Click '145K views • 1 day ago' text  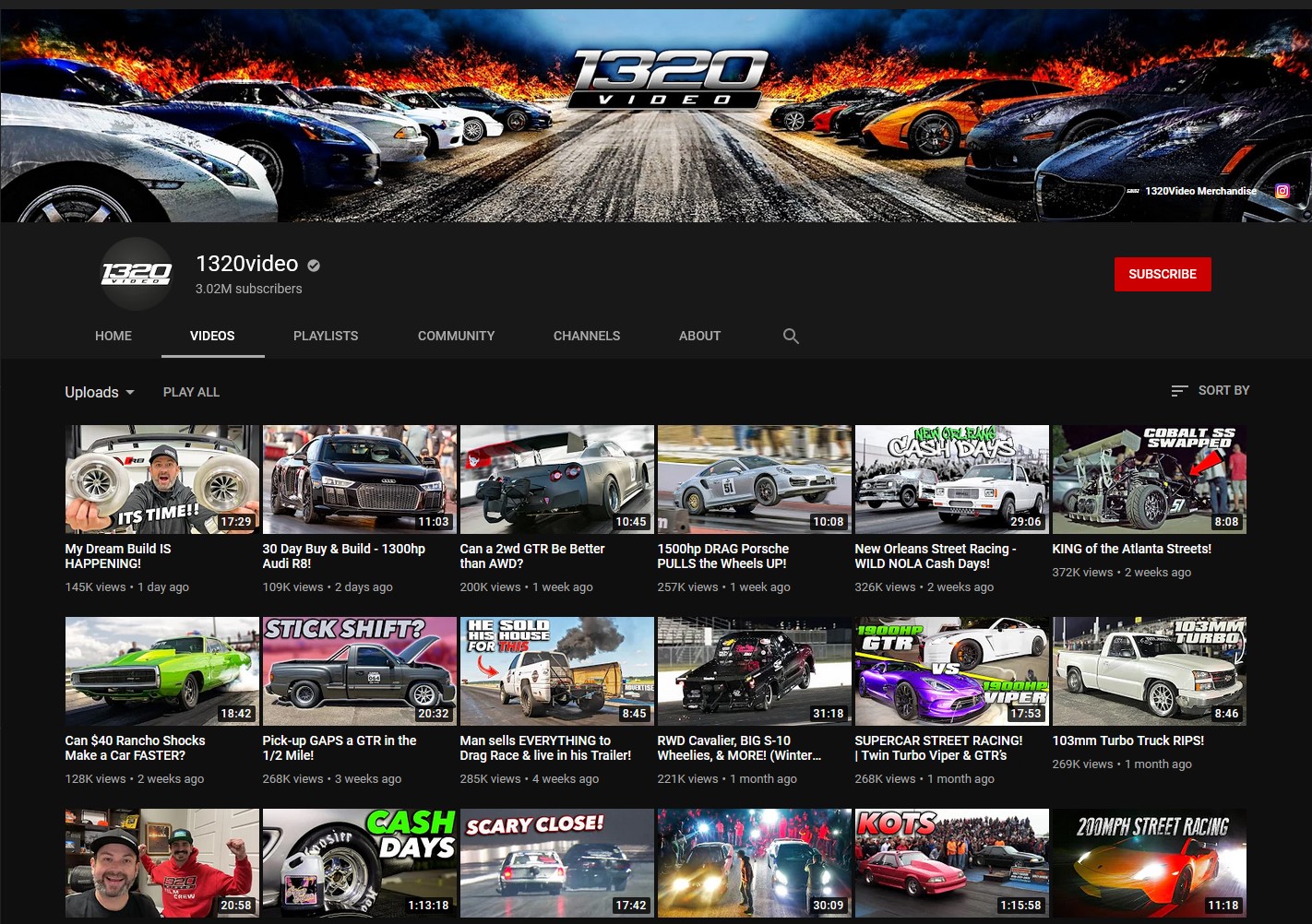[127, 586]
